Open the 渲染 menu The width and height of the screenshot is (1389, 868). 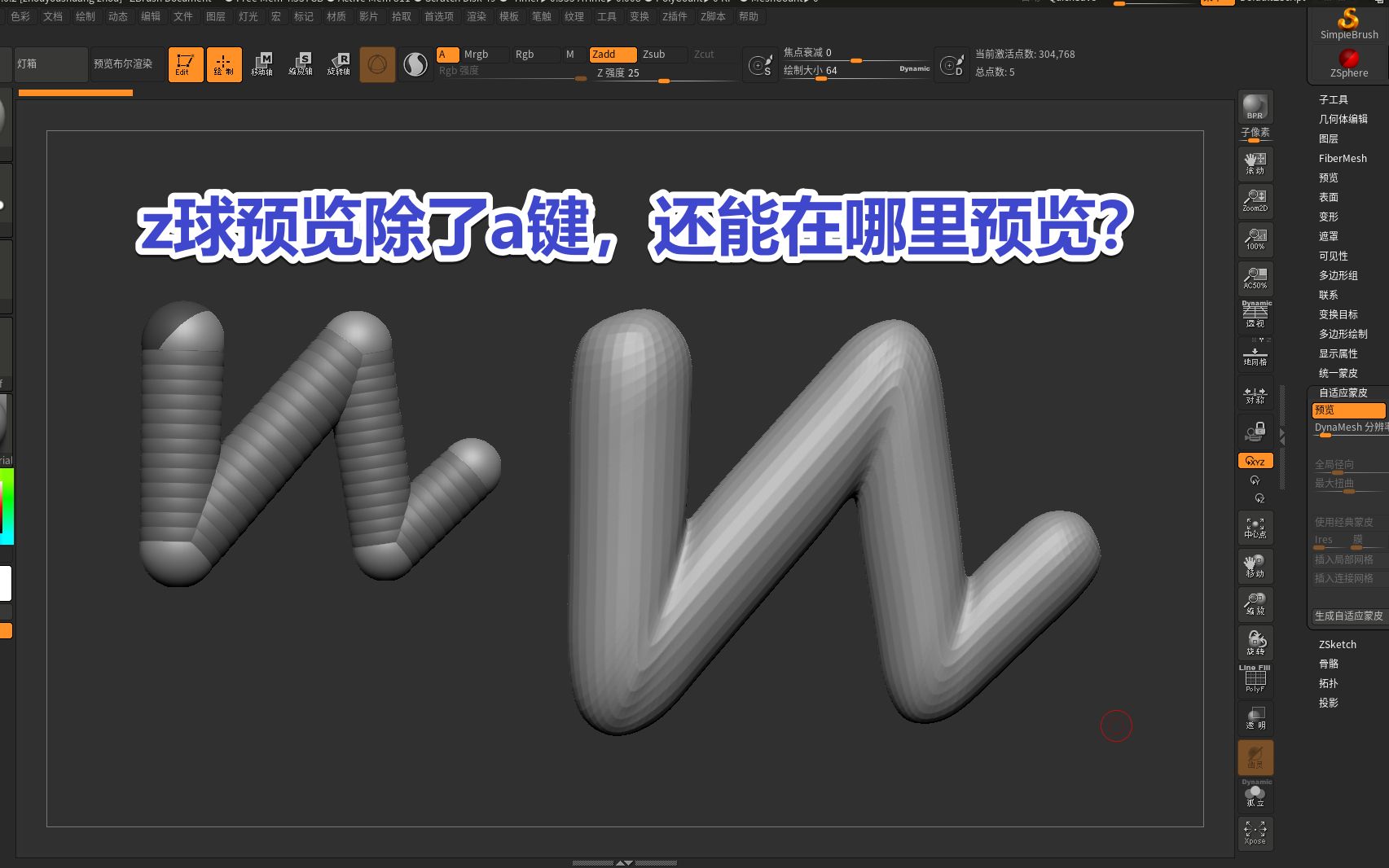[x=477, y=16]
